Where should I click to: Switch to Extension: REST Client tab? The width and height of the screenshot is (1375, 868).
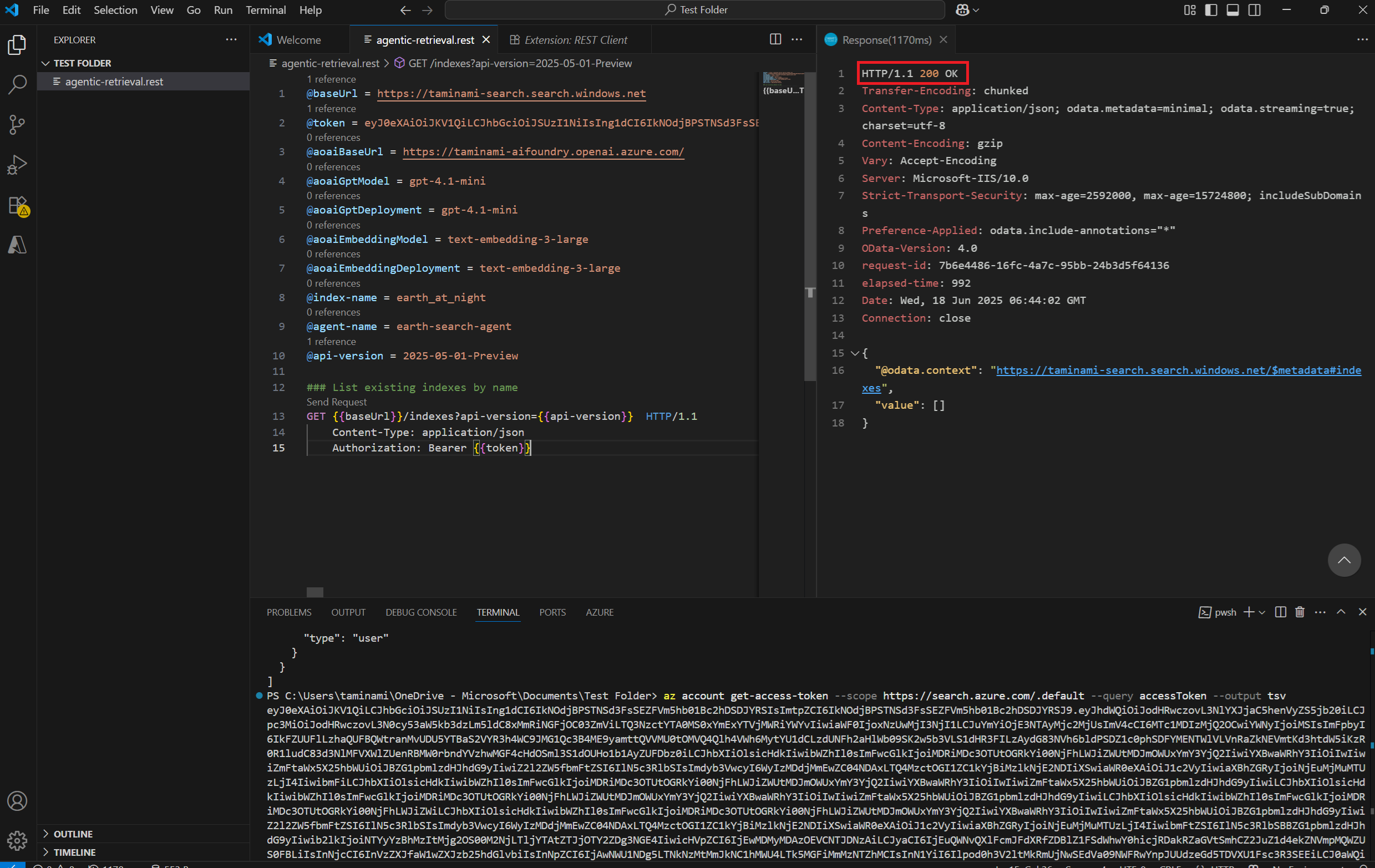pyautogui.click(x=575, y=39)
